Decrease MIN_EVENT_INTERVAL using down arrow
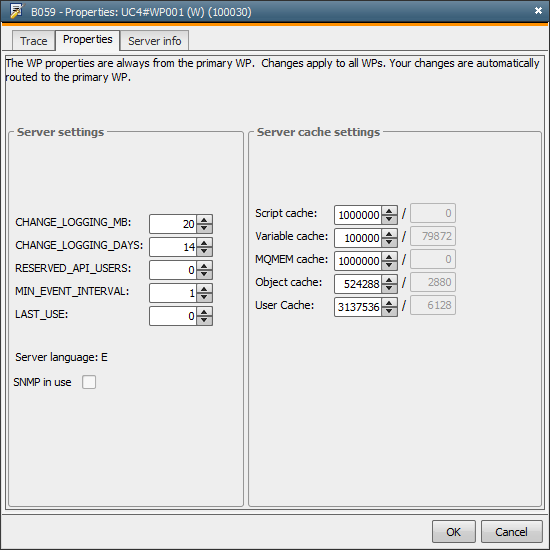 pos(204,297)
